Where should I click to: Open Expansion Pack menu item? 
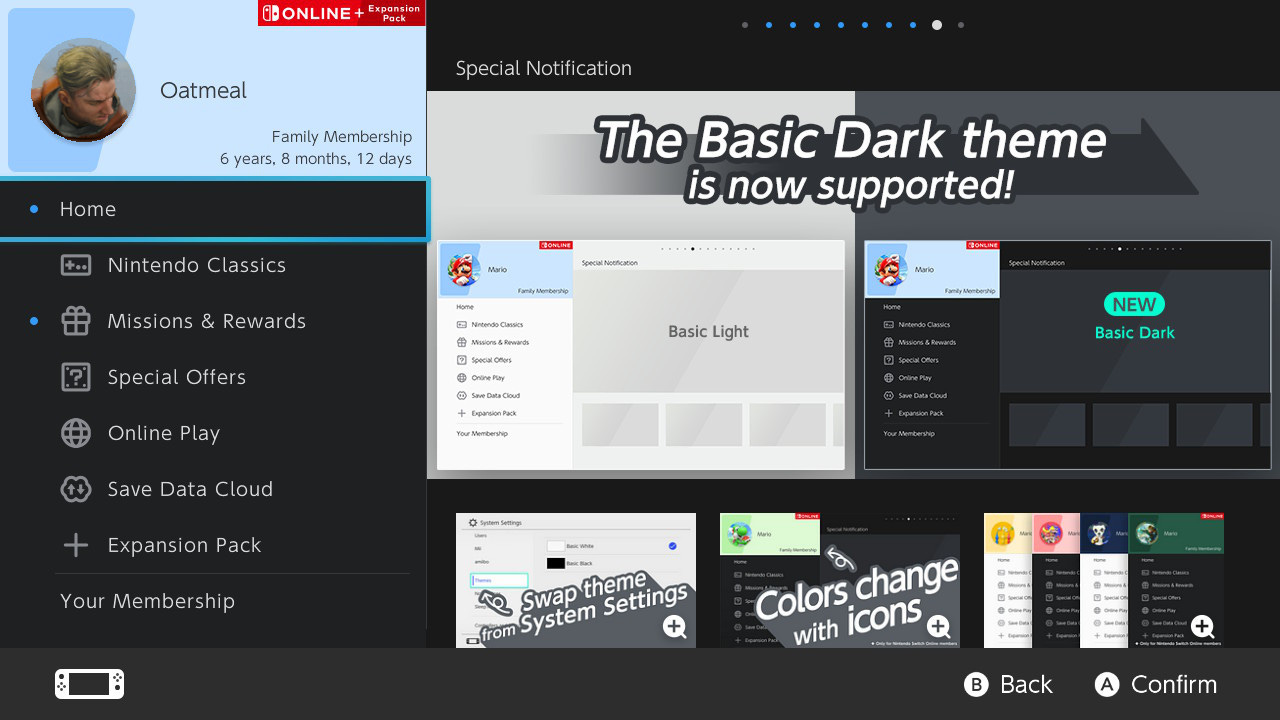point(214,545)
